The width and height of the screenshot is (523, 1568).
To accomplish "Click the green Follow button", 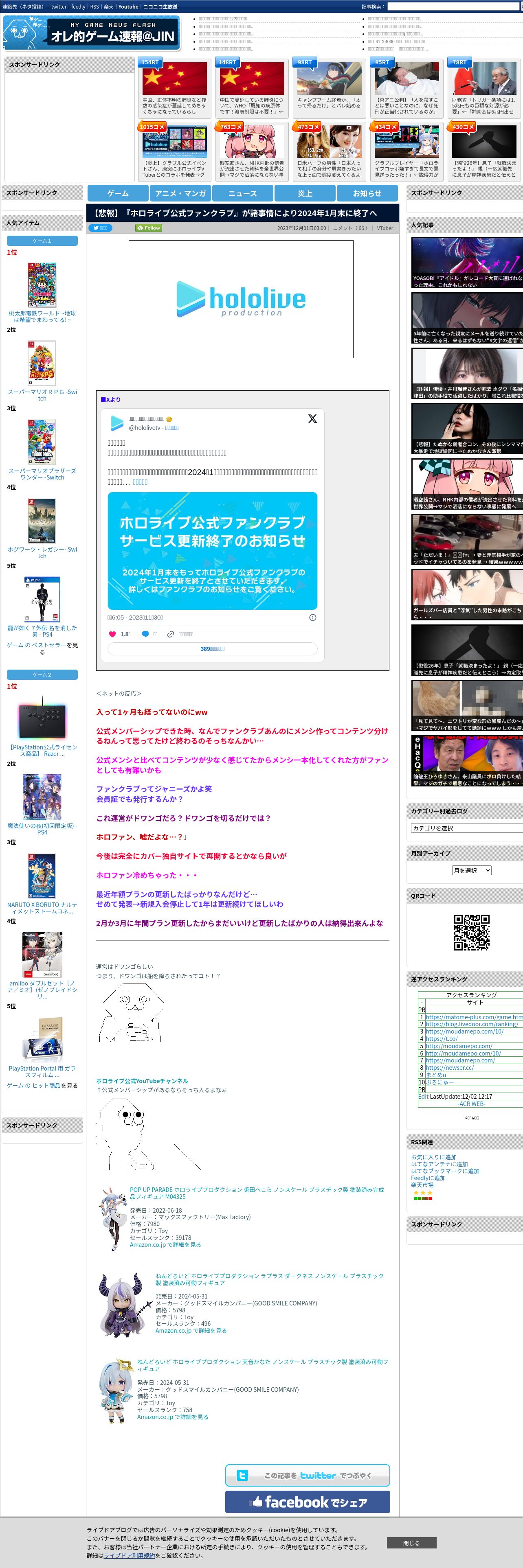I will pyautogui.click(x=149, y=228).
